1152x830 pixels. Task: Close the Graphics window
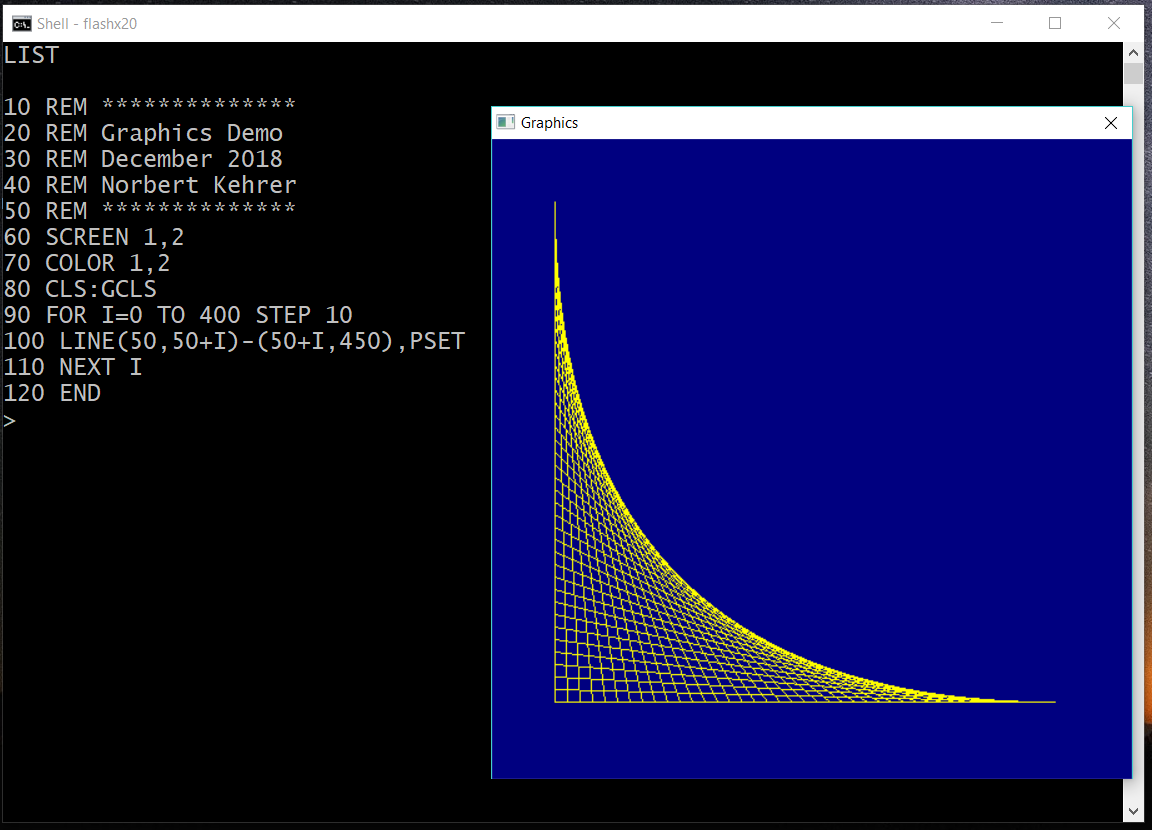pos(1110,123)
